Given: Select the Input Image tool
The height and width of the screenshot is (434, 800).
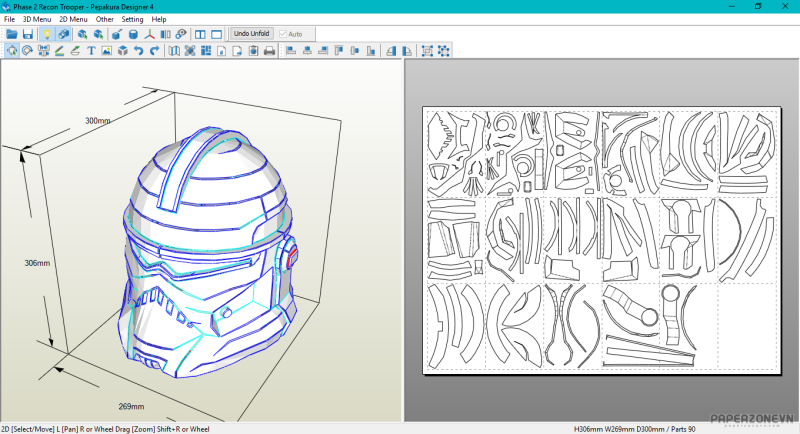Looking at the screenshot, I should 107,51.
